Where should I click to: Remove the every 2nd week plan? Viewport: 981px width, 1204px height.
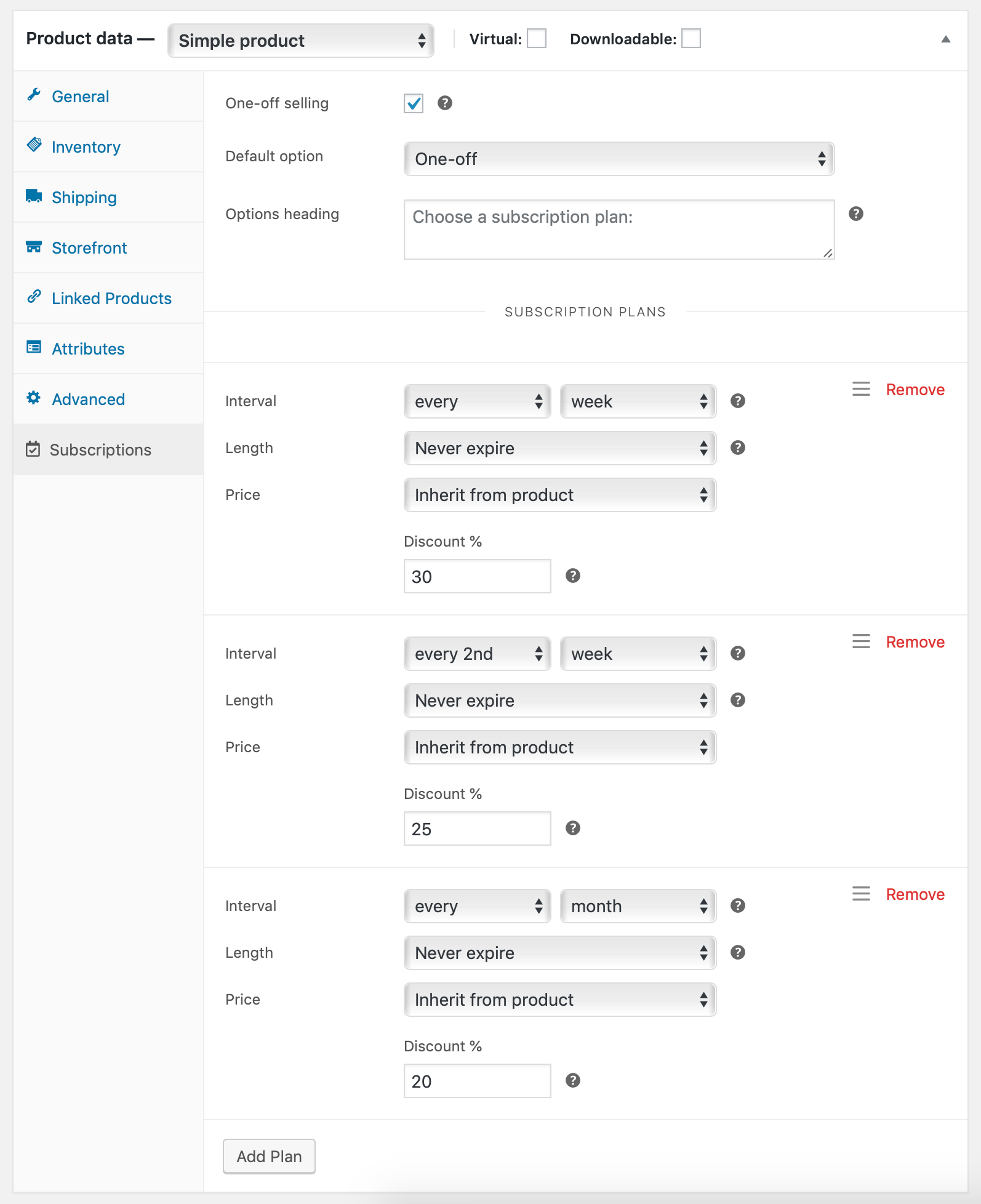point(915,642)
